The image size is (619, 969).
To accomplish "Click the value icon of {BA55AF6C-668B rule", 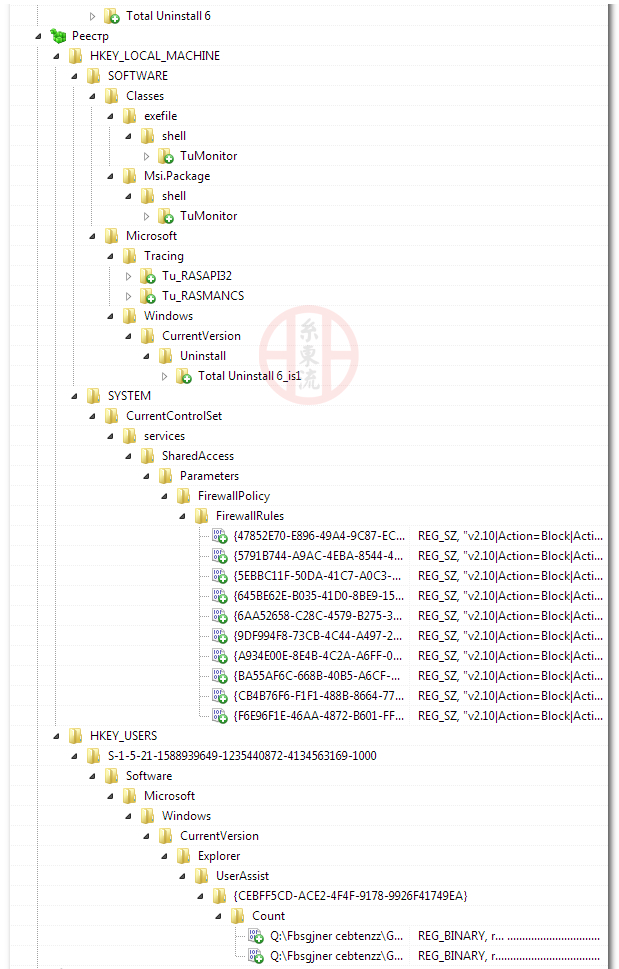I will click(x=220, y=675).
